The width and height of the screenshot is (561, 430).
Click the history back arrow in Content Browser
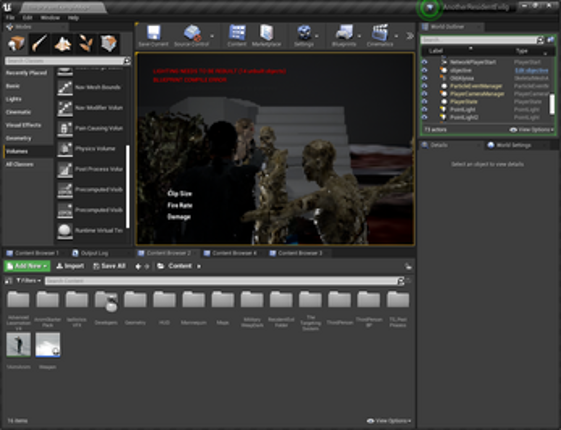[x=138, y=267]
